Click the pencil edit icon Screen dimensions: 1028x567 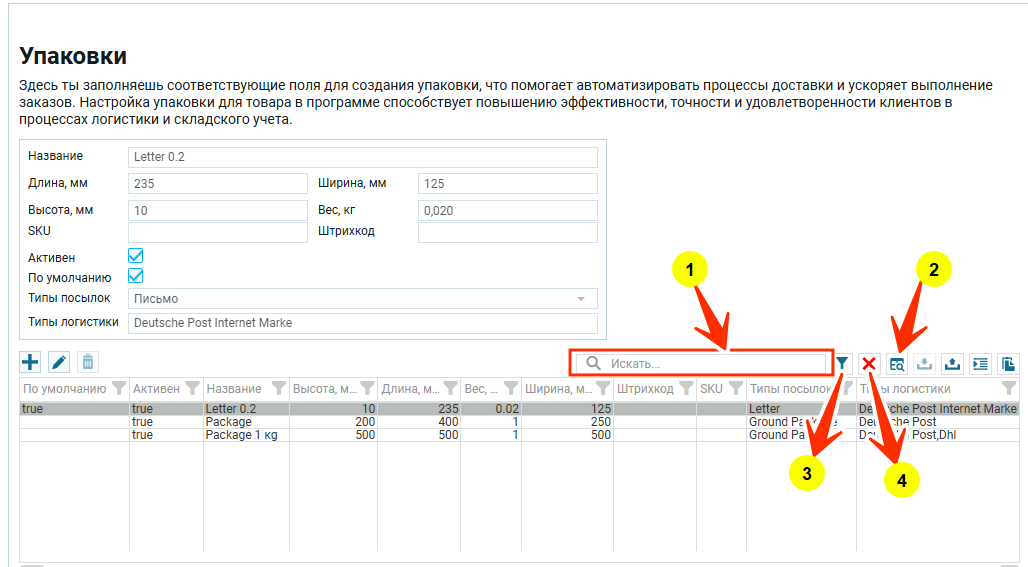[59, 363]
